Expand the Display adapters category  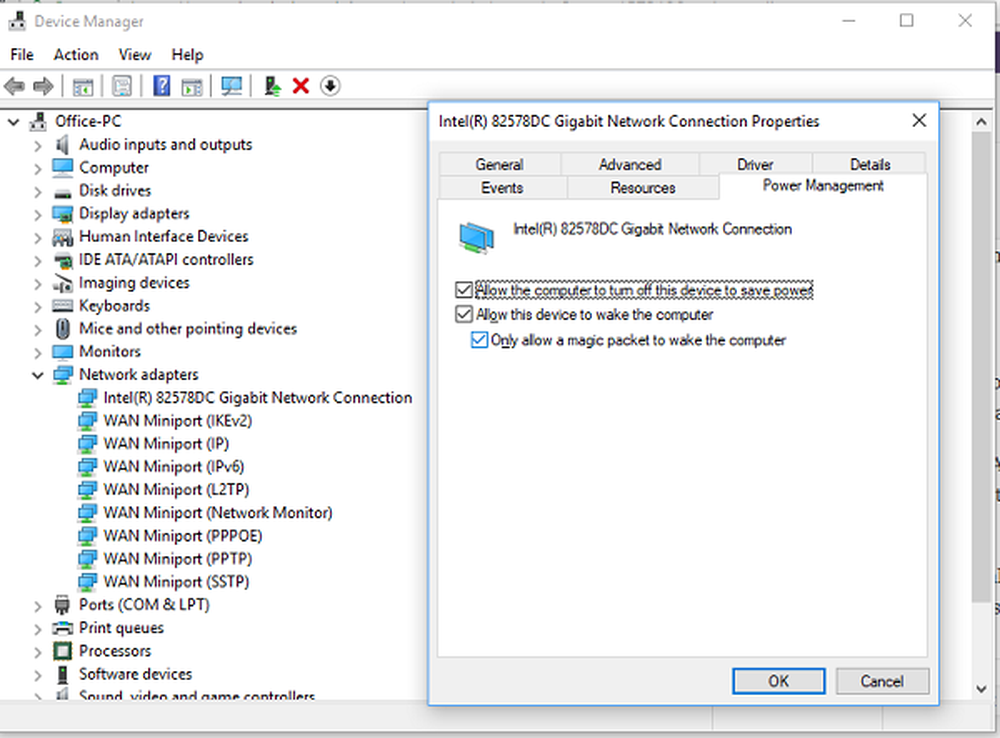coord(38,214)
